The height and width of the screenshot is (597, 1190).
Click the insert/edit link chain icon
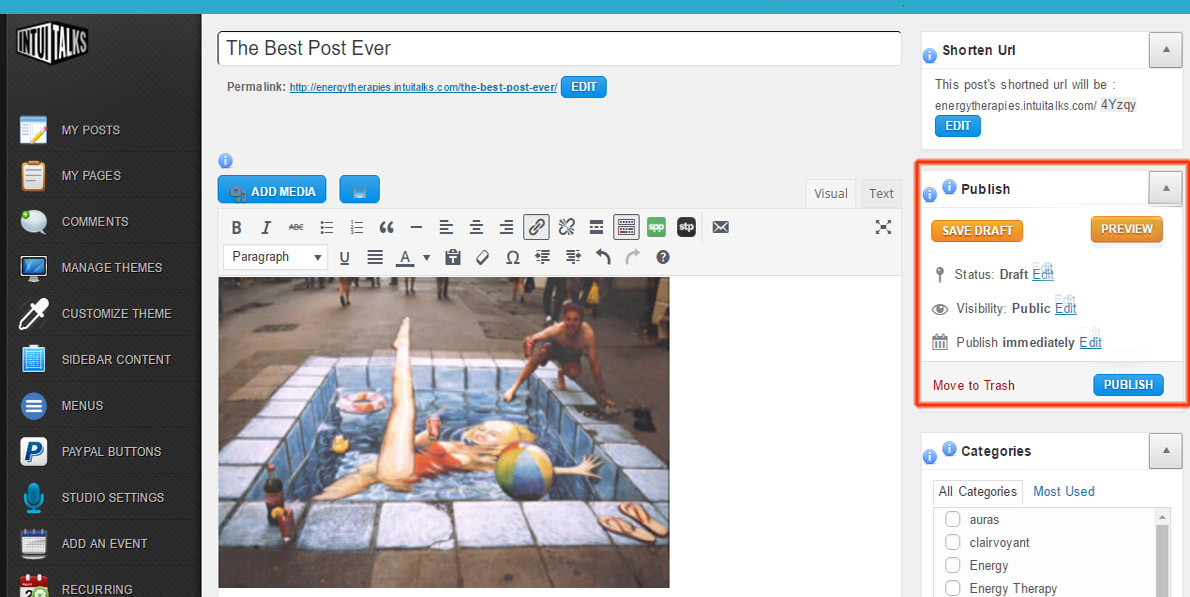click(x=537, y=227)
